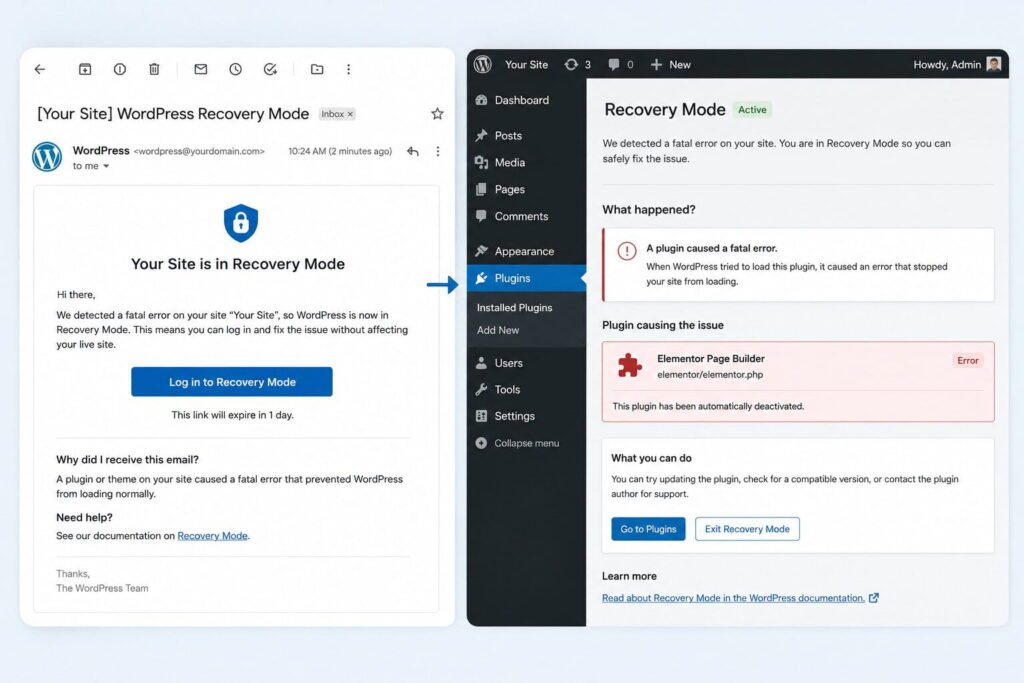The height and width of the screenshot is (683, 1024).
Task: Open Pages in the WordPress sidebar
Action: coord(526,189)
